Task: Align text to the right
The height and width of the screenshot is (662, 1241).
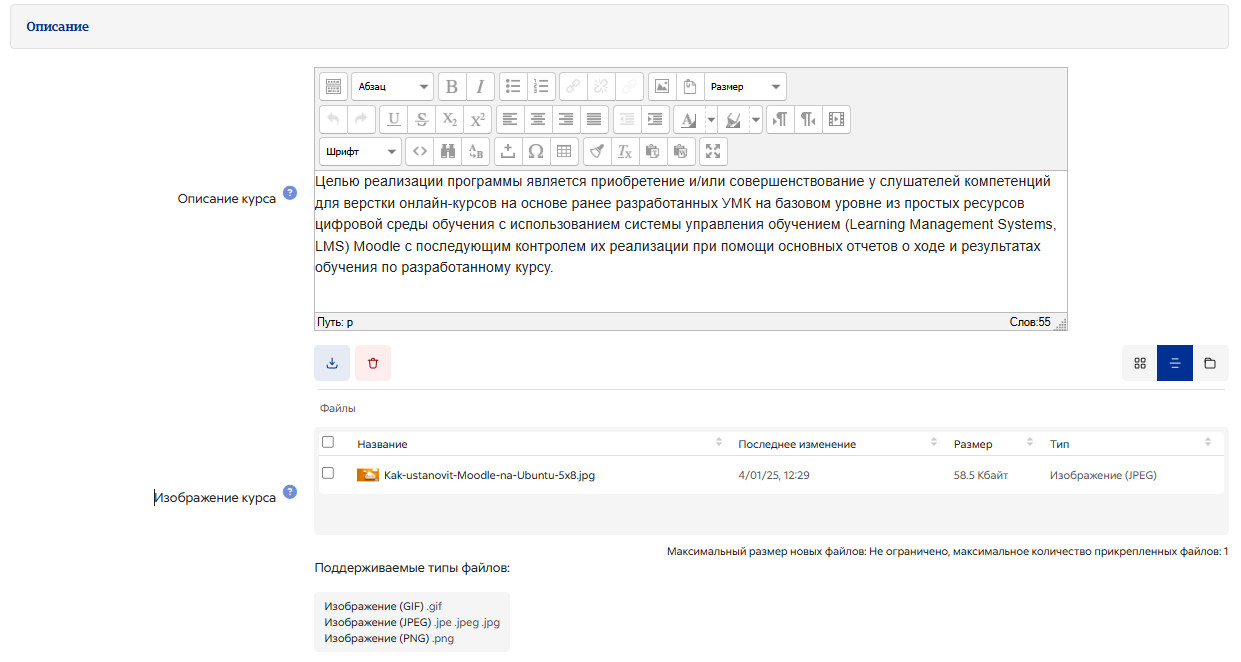Action: 566,120
